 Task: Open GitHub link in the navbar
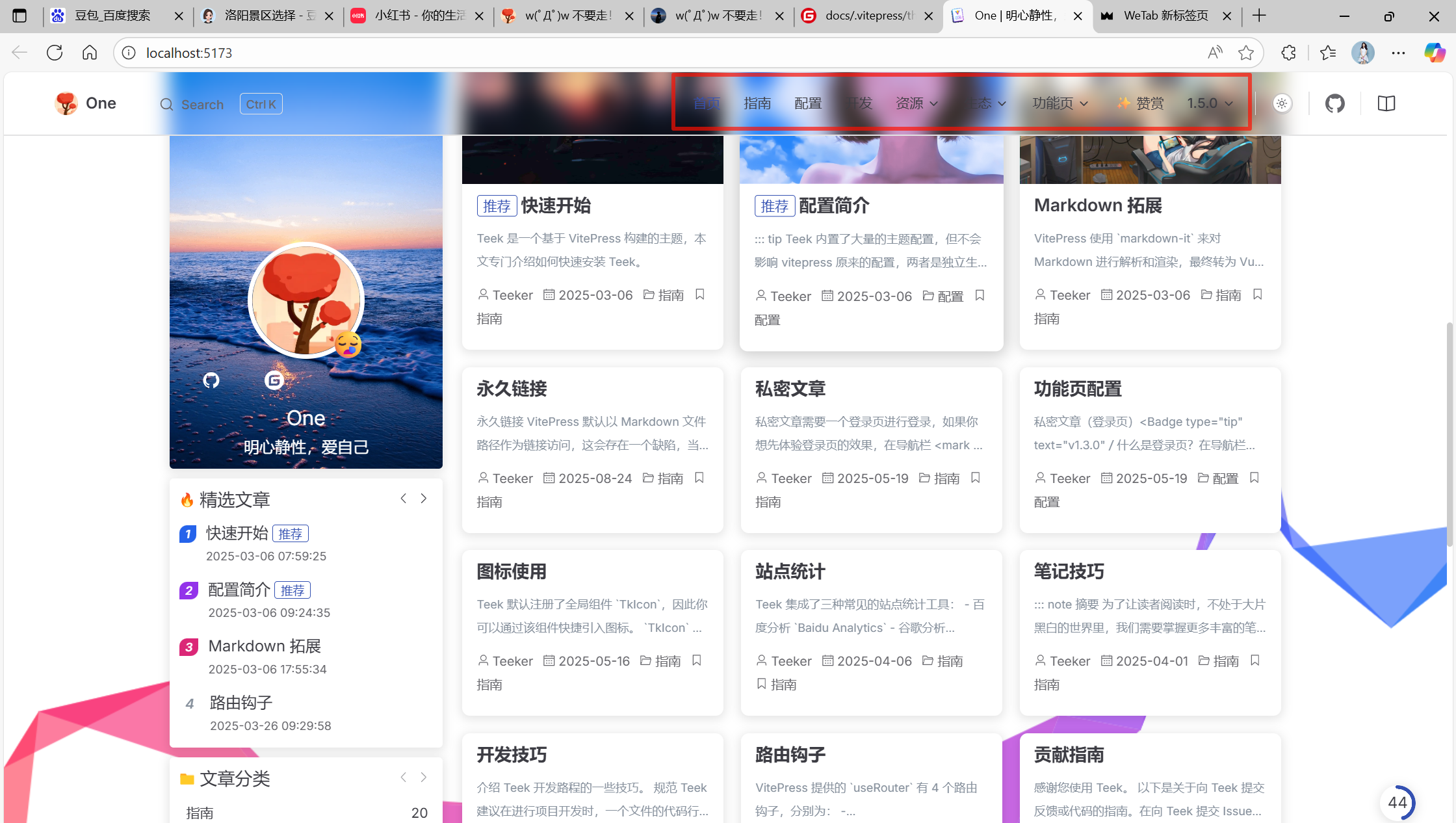coord(1334,103)
